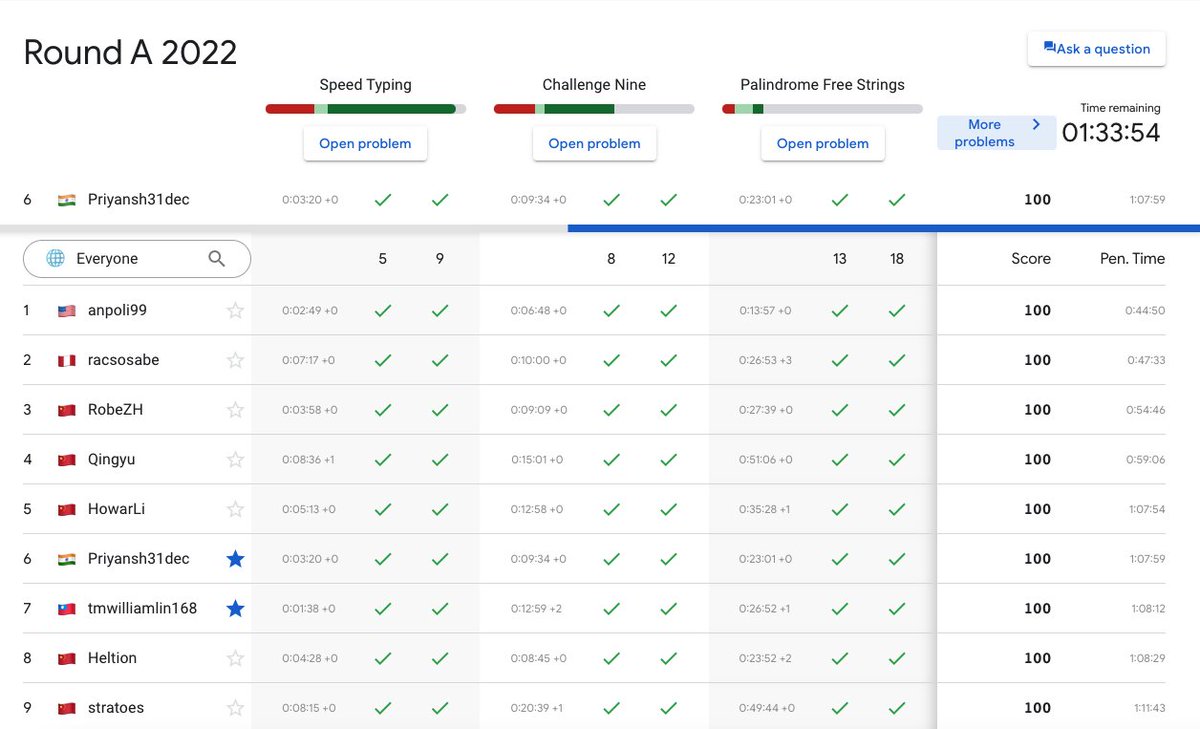Click Palindrome Free Strings points value 18
The width and height of the screenshot is (1200, 729).
click(x=897, y=259)
